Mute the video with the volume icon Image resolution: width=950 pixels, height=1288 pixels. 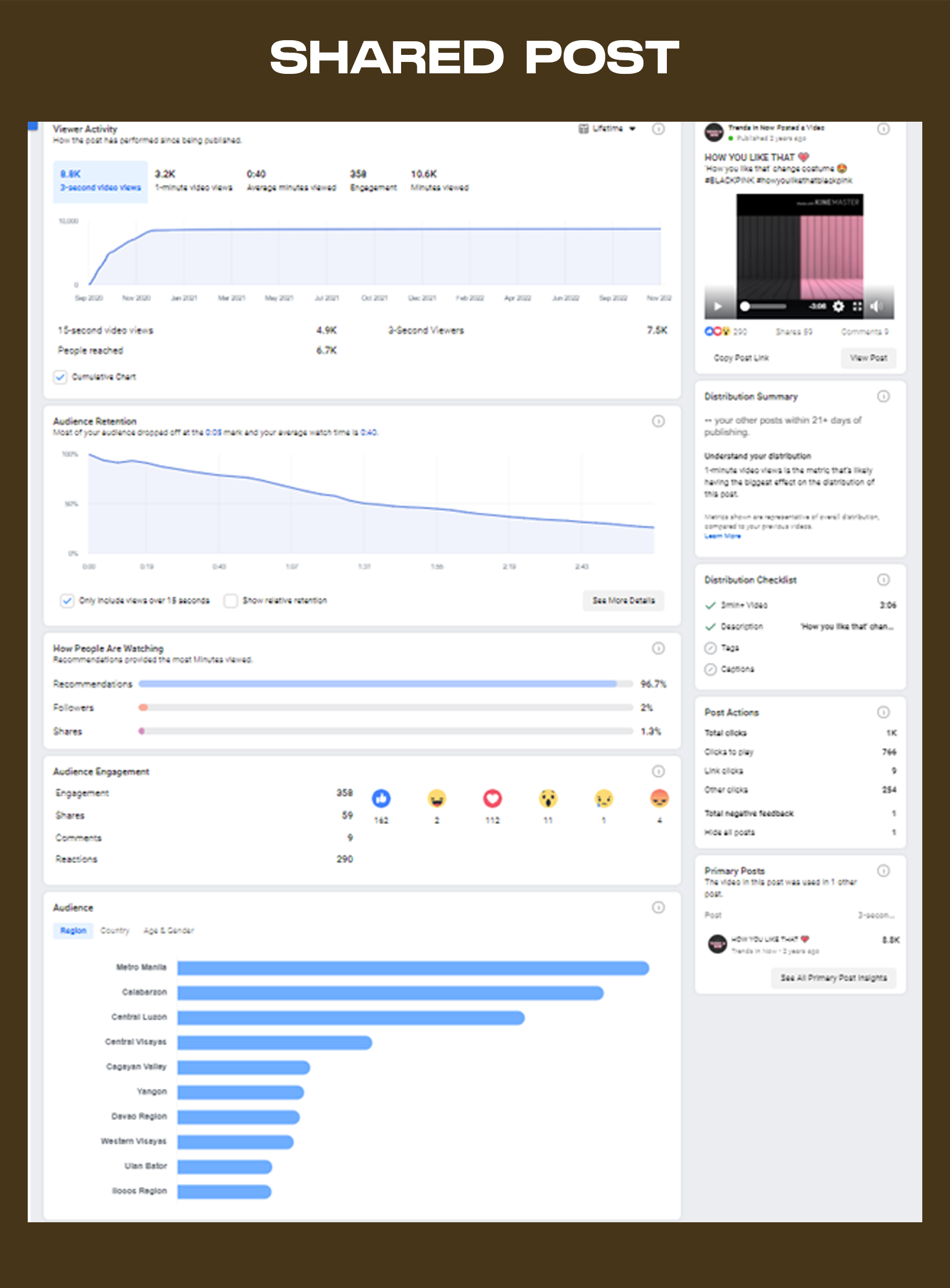tap(876, 306)
